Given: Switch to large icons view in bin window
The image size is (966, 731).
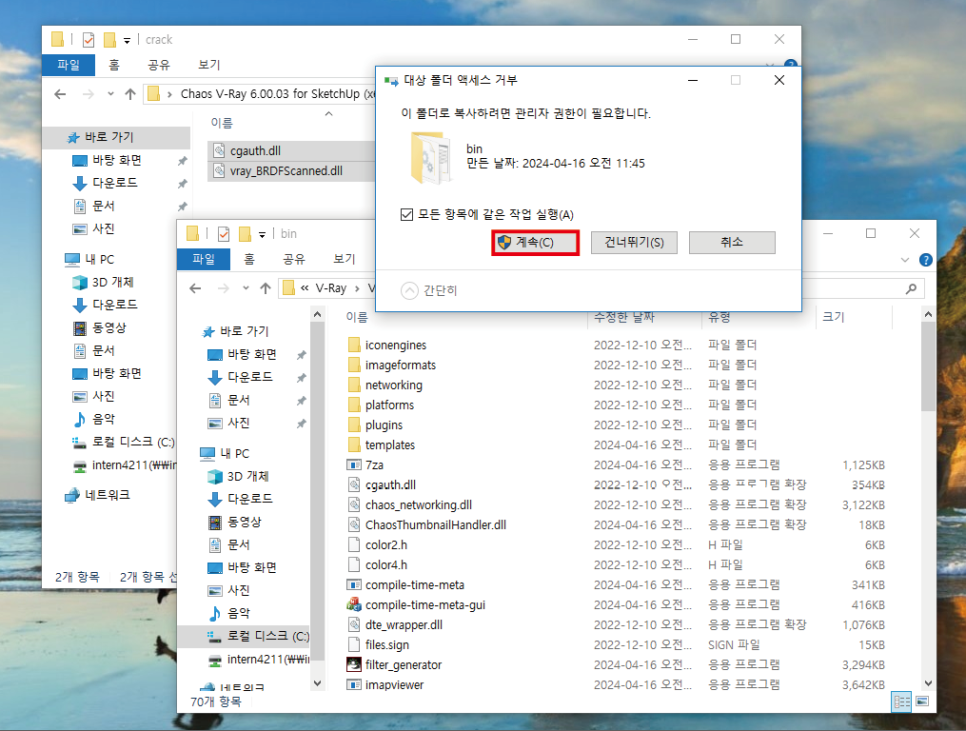Looking at the screenshot, I should (x=922, y=701).
